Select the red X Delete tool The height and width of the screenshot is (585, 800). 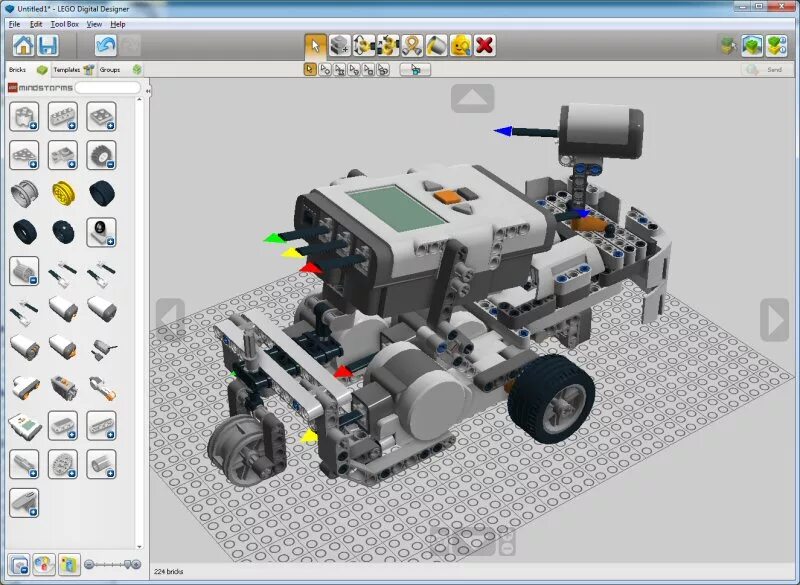tap(485, 45)
